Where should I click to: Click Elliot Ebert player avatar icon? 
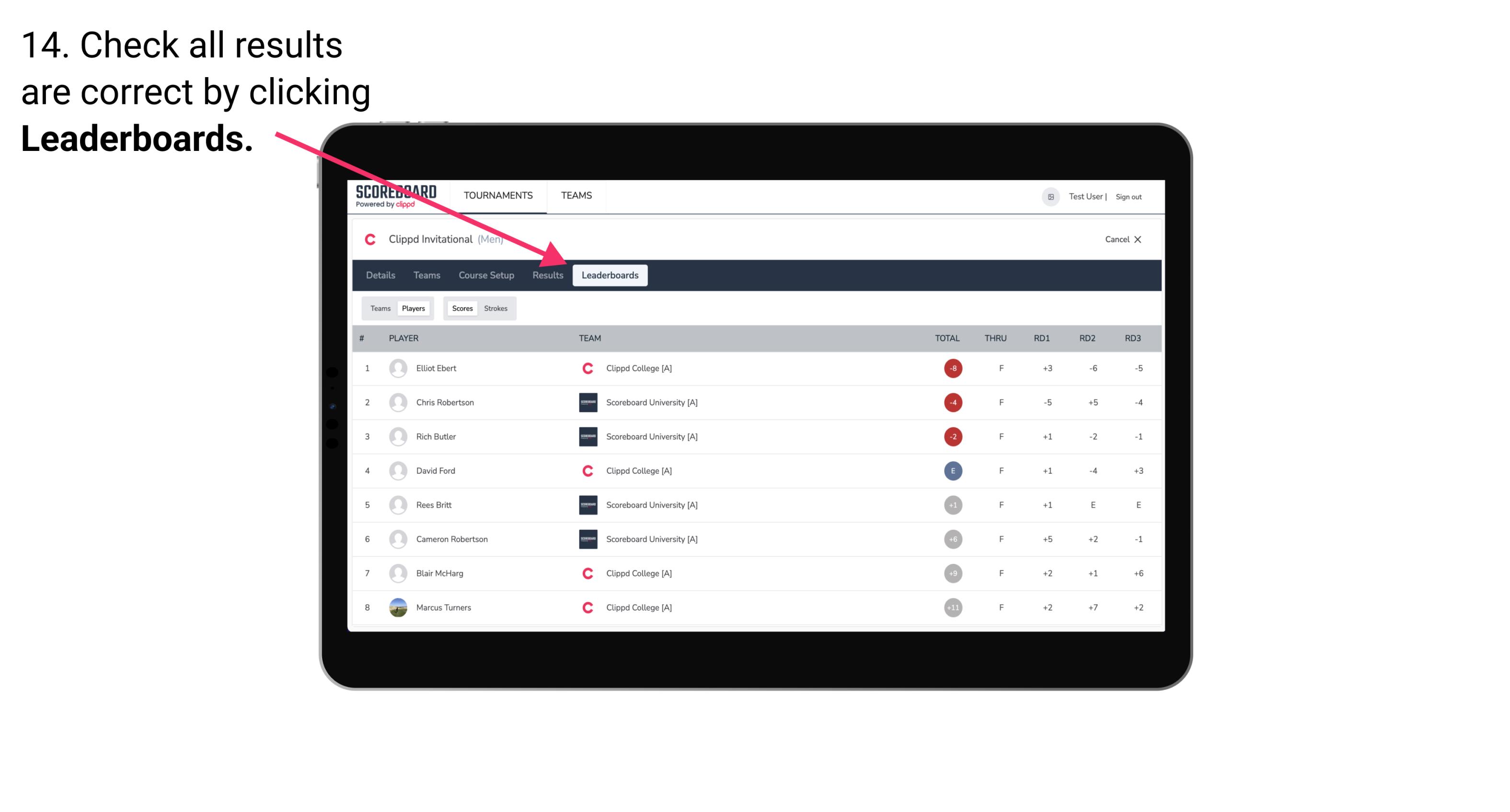pyautogui.click(x=397, y=368)
